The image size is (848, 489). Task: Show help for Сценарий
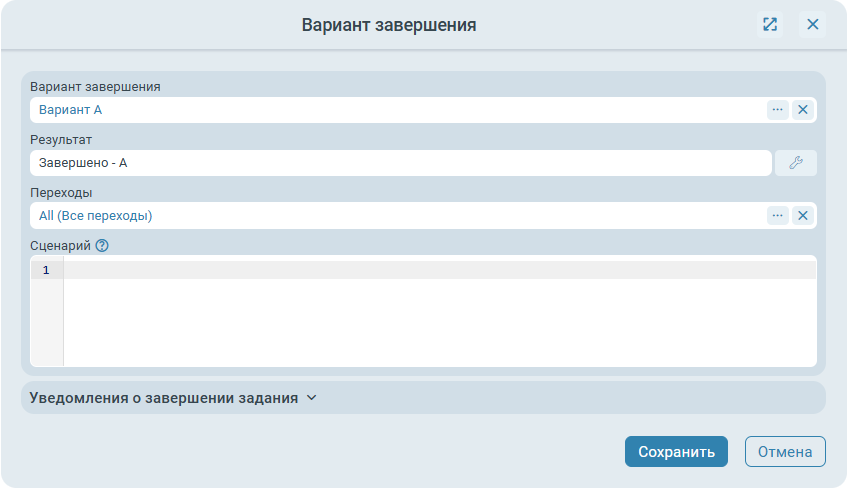tap(102, 245)
